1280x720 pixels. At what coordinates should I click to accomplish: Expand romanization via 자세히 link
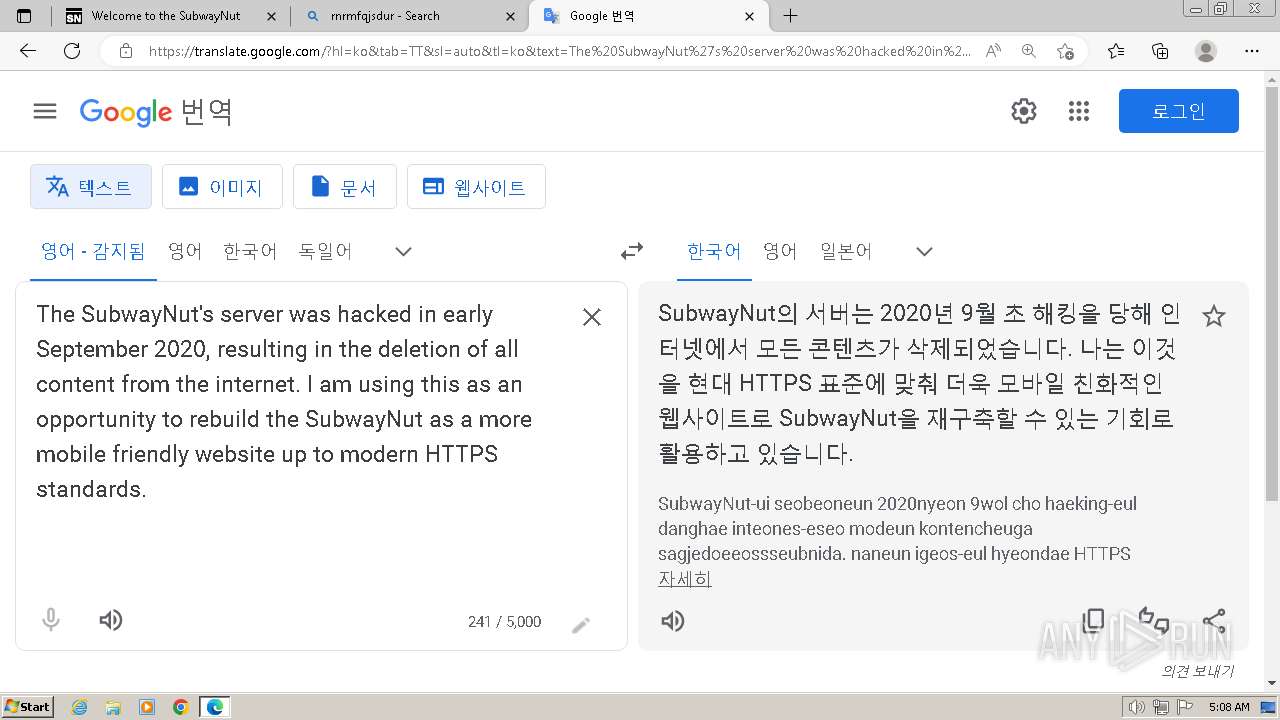point(685,578)
